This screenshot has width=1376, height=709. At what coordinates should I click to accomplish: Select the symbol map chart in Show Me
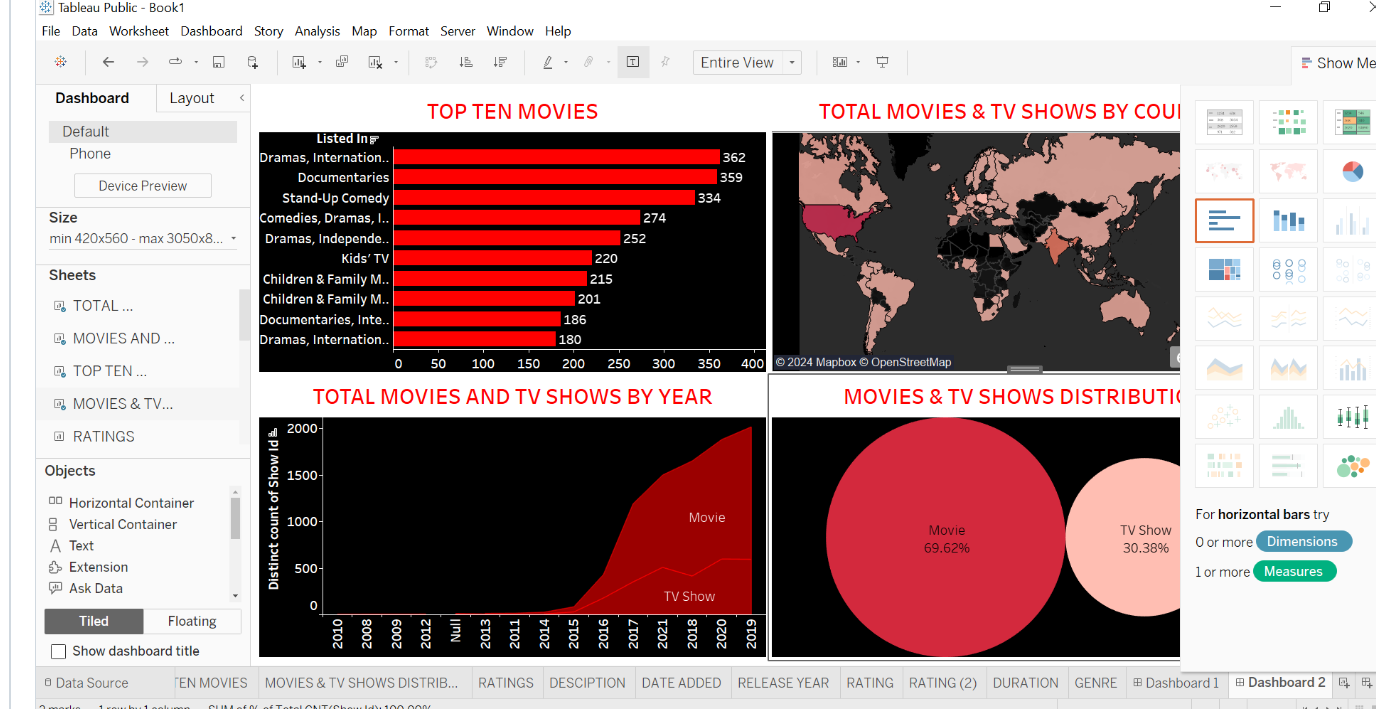coord(1224,171)
